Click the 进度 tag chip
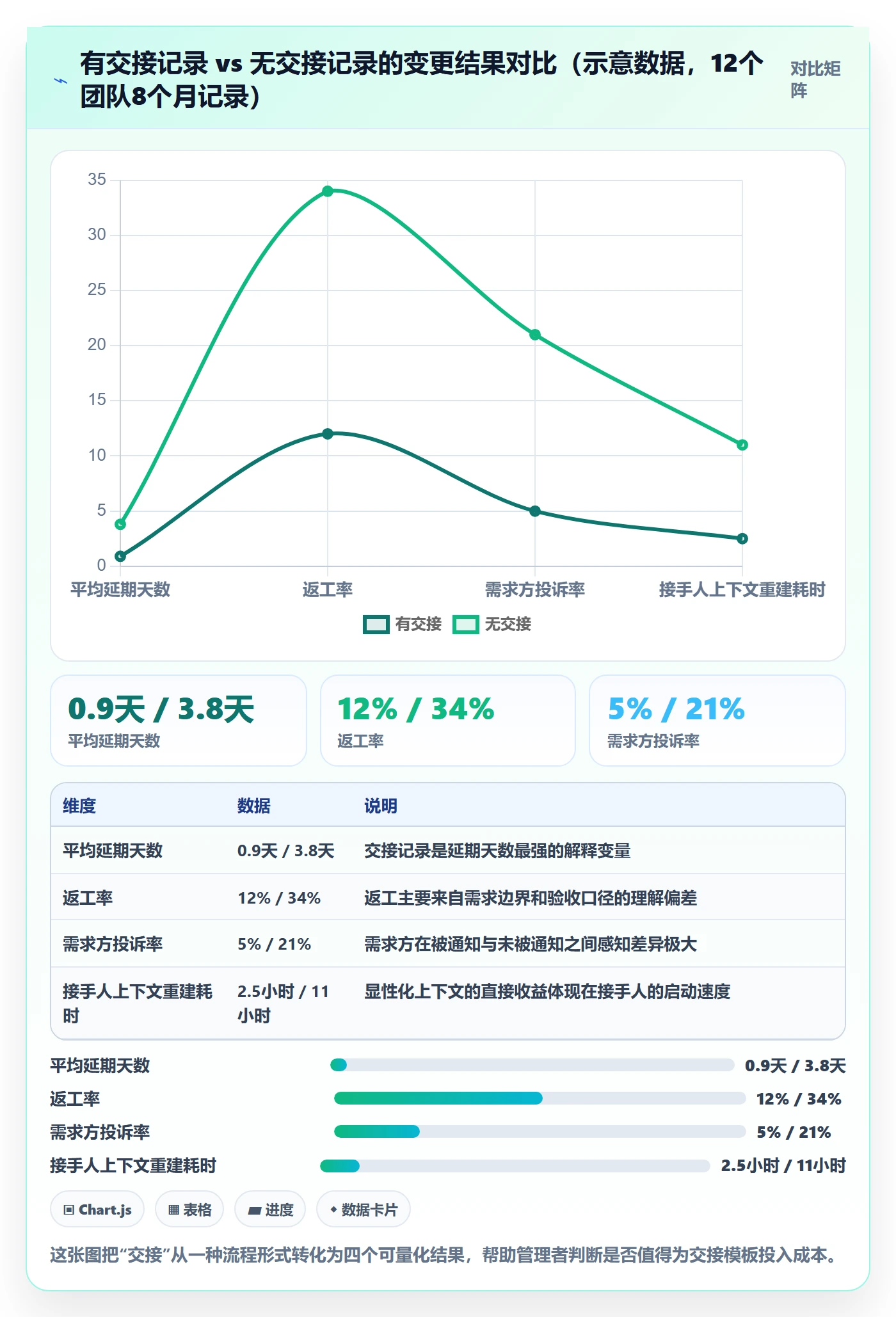 pyautogui.click(x=270, y=1209)
